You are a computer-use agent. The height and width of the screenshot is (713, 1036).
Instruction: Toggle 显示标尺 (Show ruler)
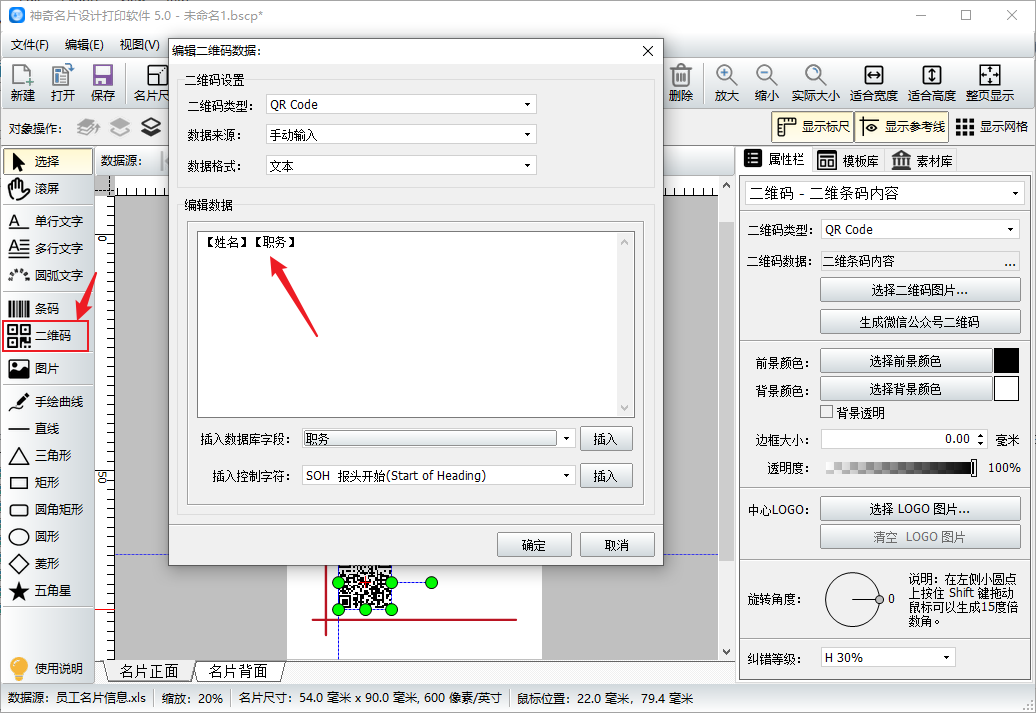coord(813,127)
